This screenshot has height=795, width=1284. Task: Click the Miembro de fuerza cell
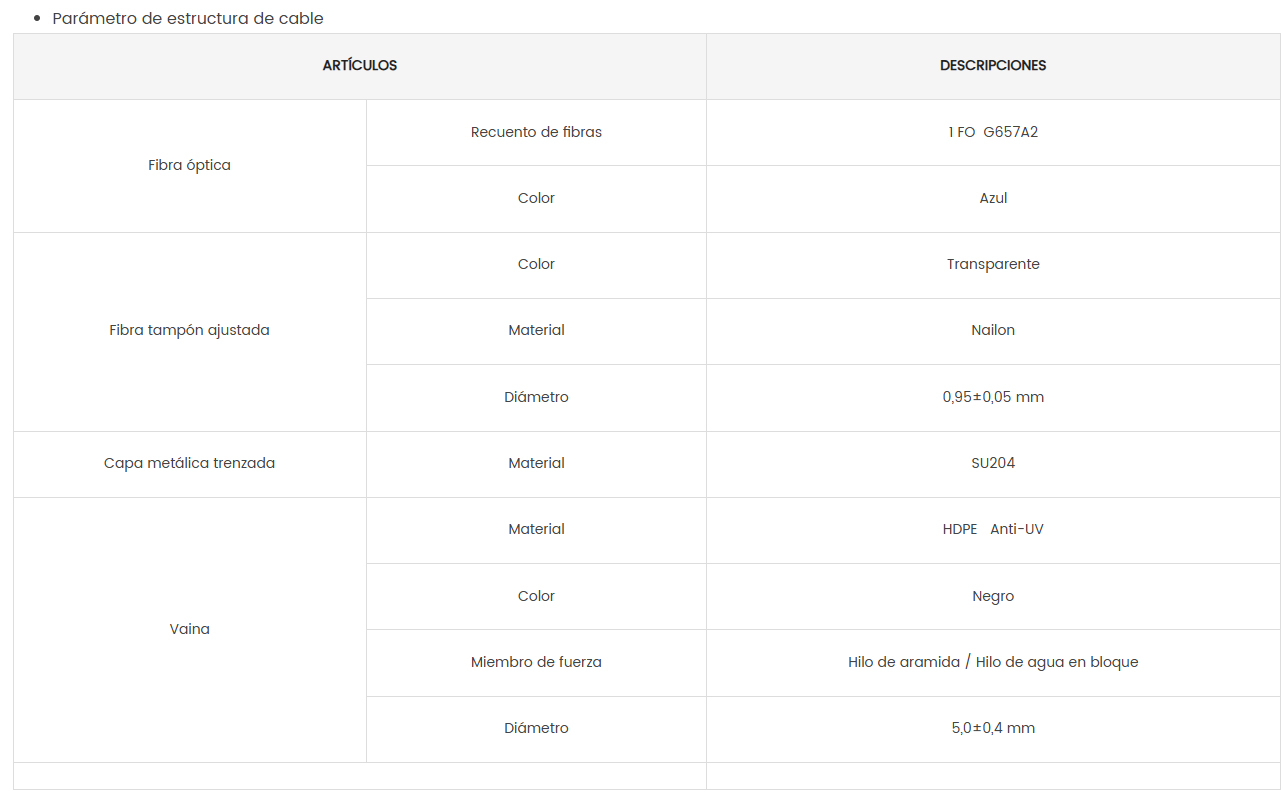pyautogui.click(x=536, y=662)
